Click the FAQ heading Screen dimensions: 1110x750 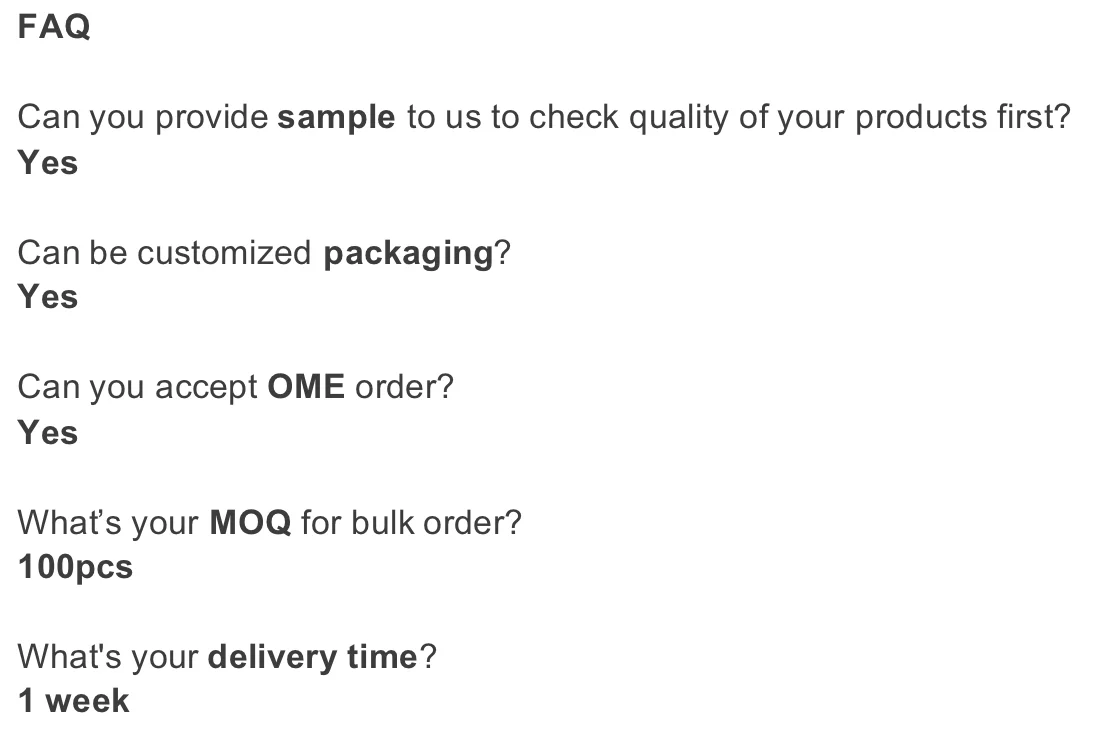(54, 27)
